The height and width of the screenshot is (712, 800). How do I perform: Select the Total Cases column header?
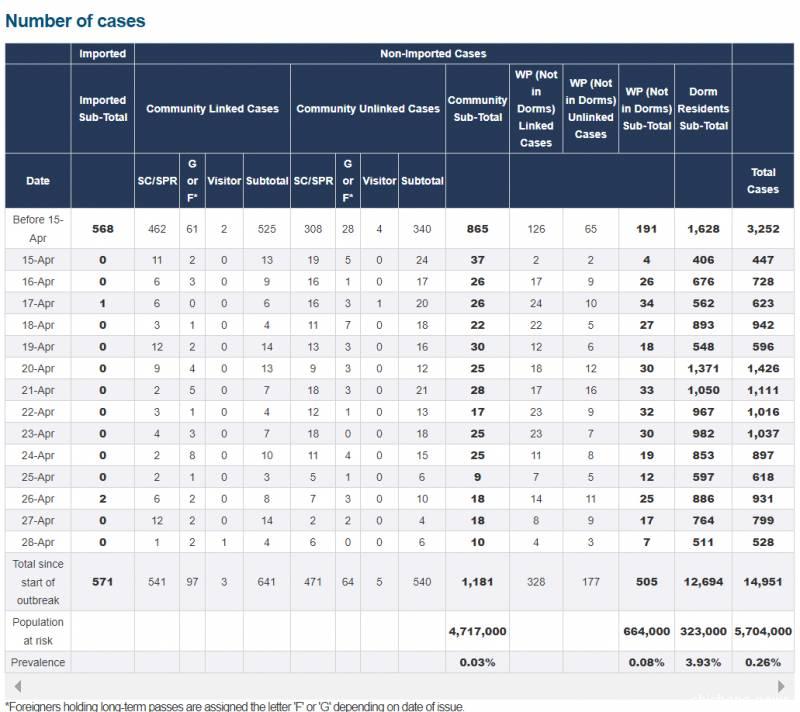point(763,181)
